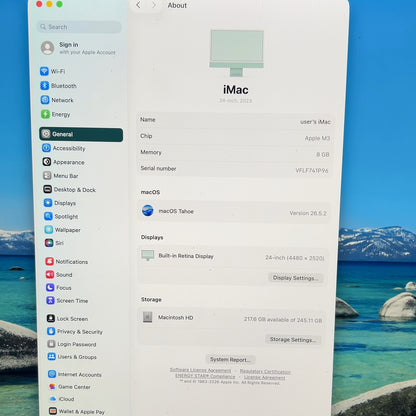
Task: Open the Storage Settings button
Action: [293, 340]
